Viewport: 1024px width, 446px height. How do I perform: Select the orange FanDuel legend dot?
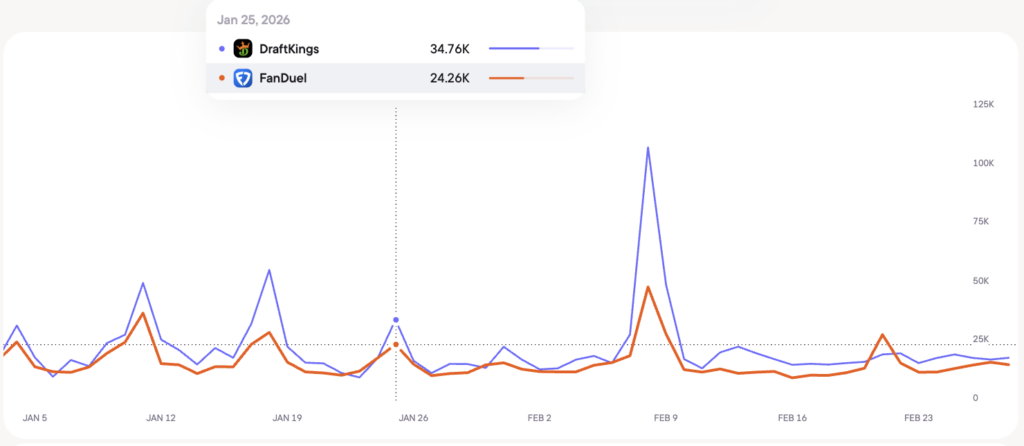[221, 78]
